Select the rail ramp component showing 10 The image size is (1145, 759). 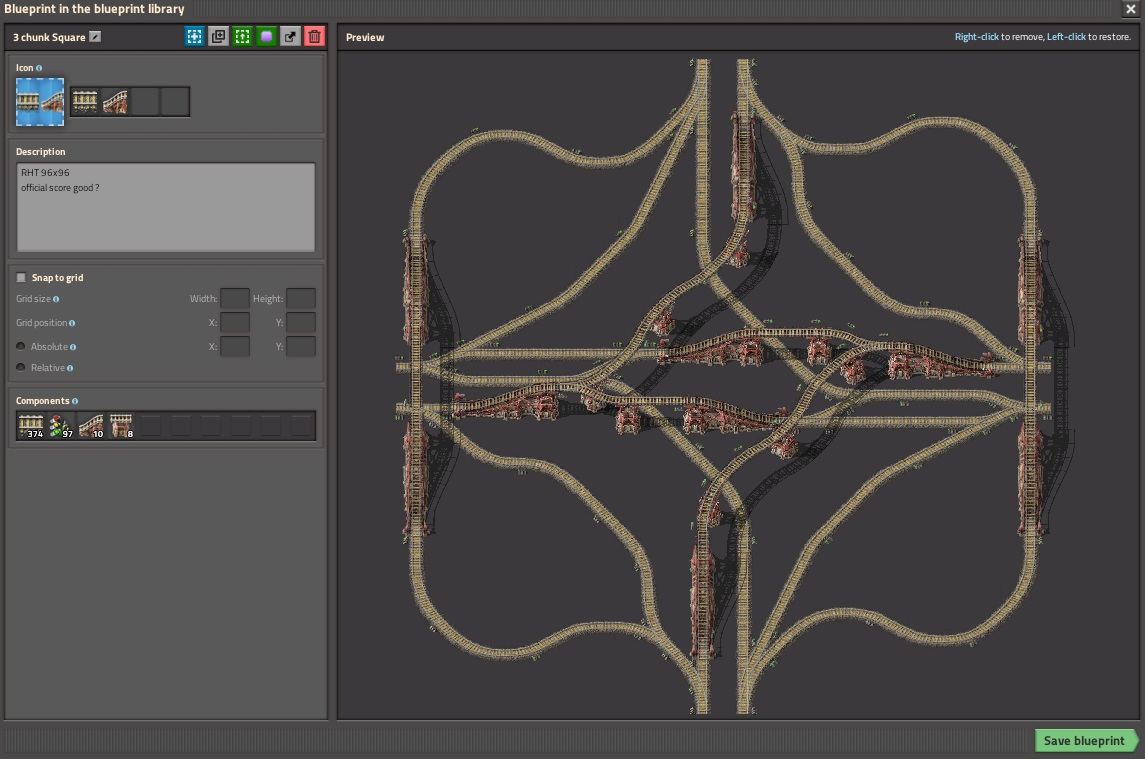[x=91, y=426]
